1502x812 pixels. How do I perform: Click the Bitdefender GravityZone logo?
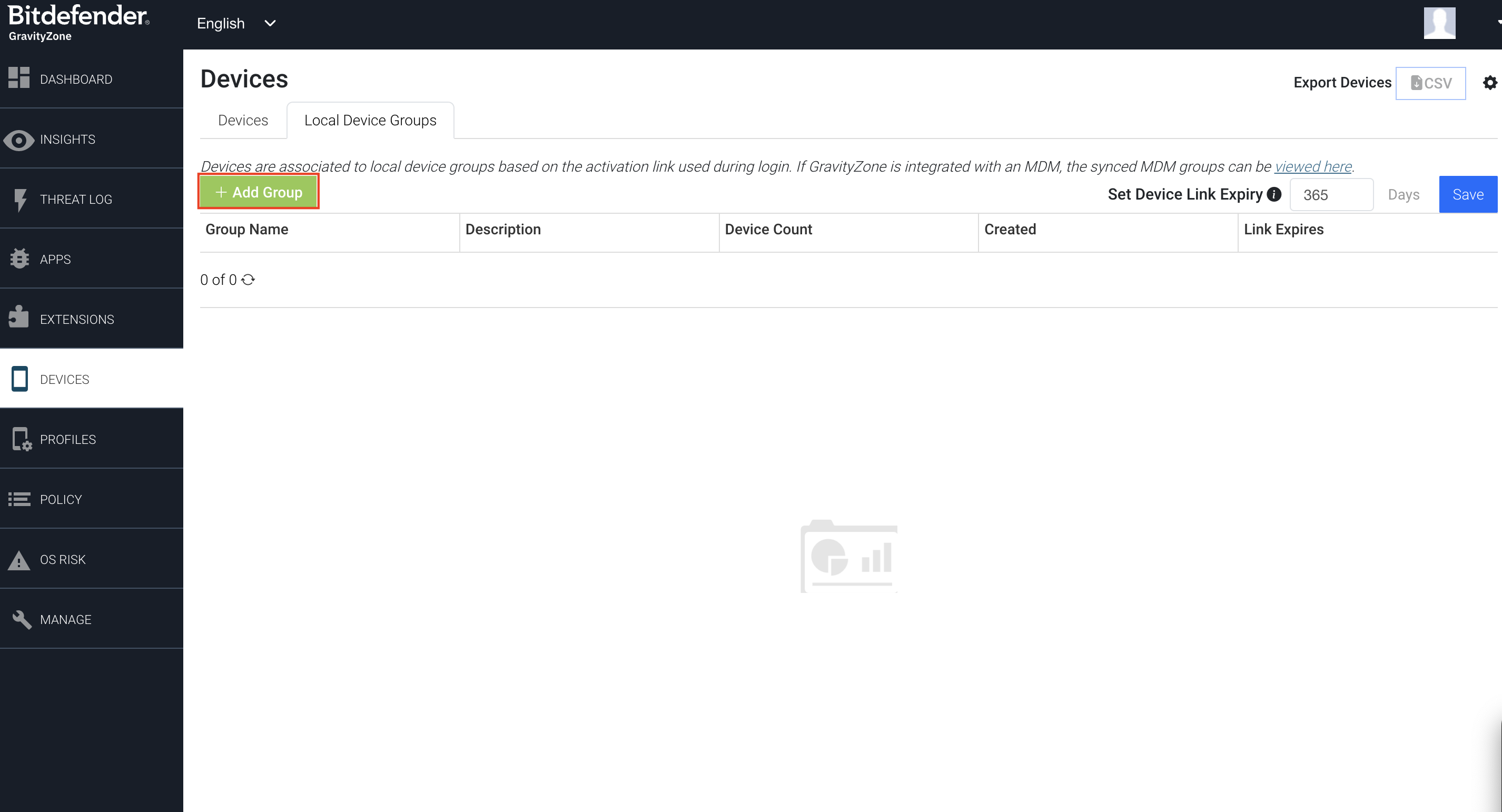[78, 23]
